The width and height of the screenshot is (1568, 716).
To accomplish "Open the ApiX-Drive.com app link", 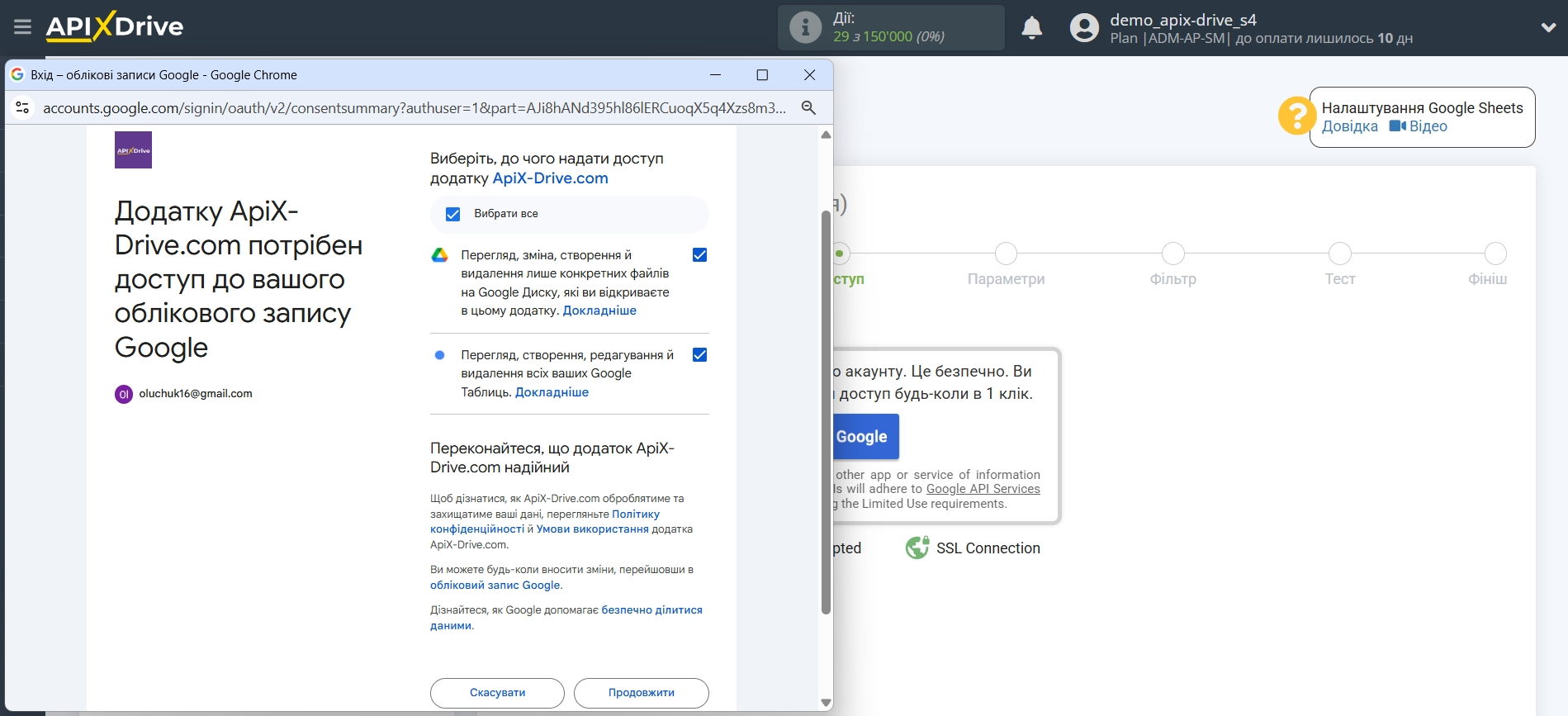I will (550, 178).
